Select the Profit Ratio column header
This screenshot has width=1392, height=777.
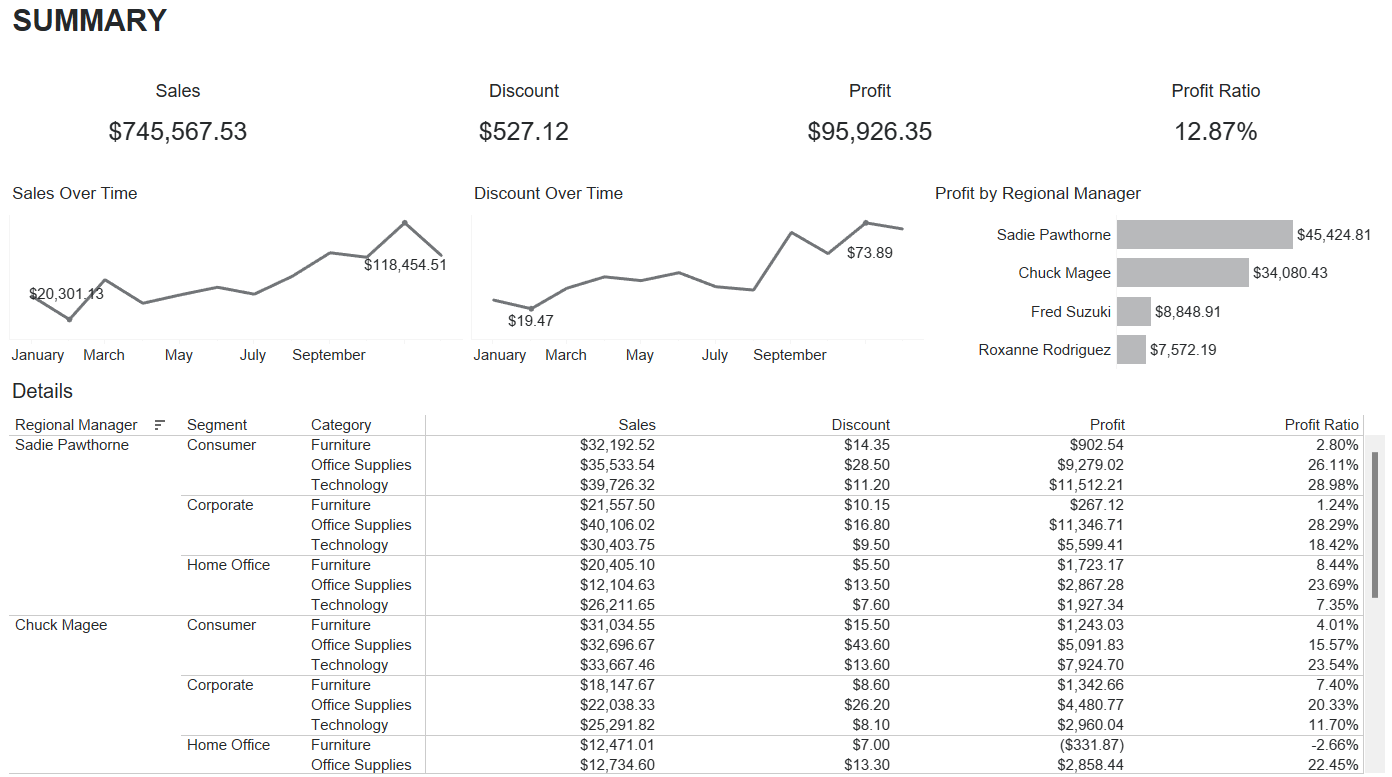point(1321,425)
